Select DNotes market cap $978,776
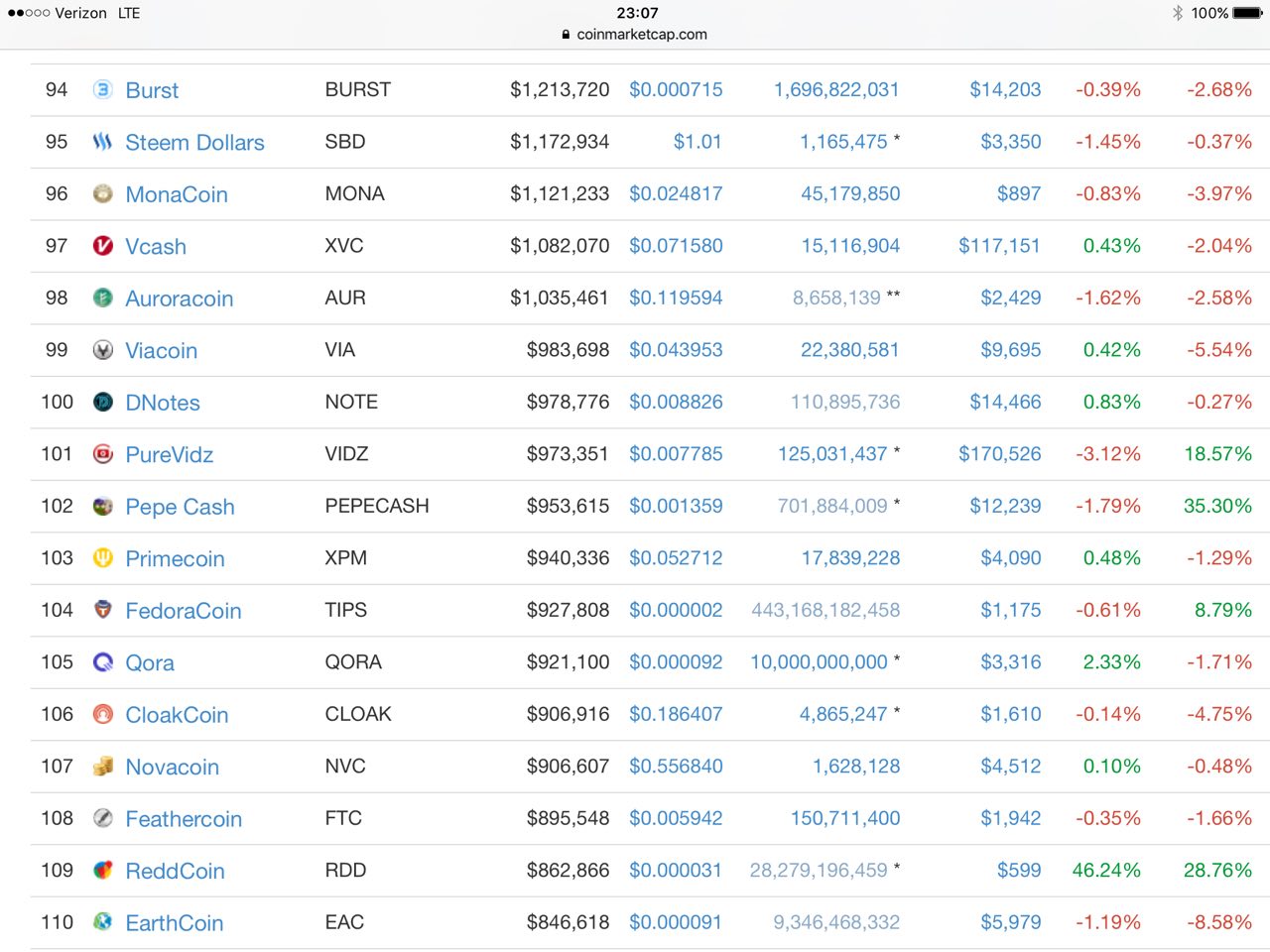The image size is (1270, 952). [x=568, y=402]
